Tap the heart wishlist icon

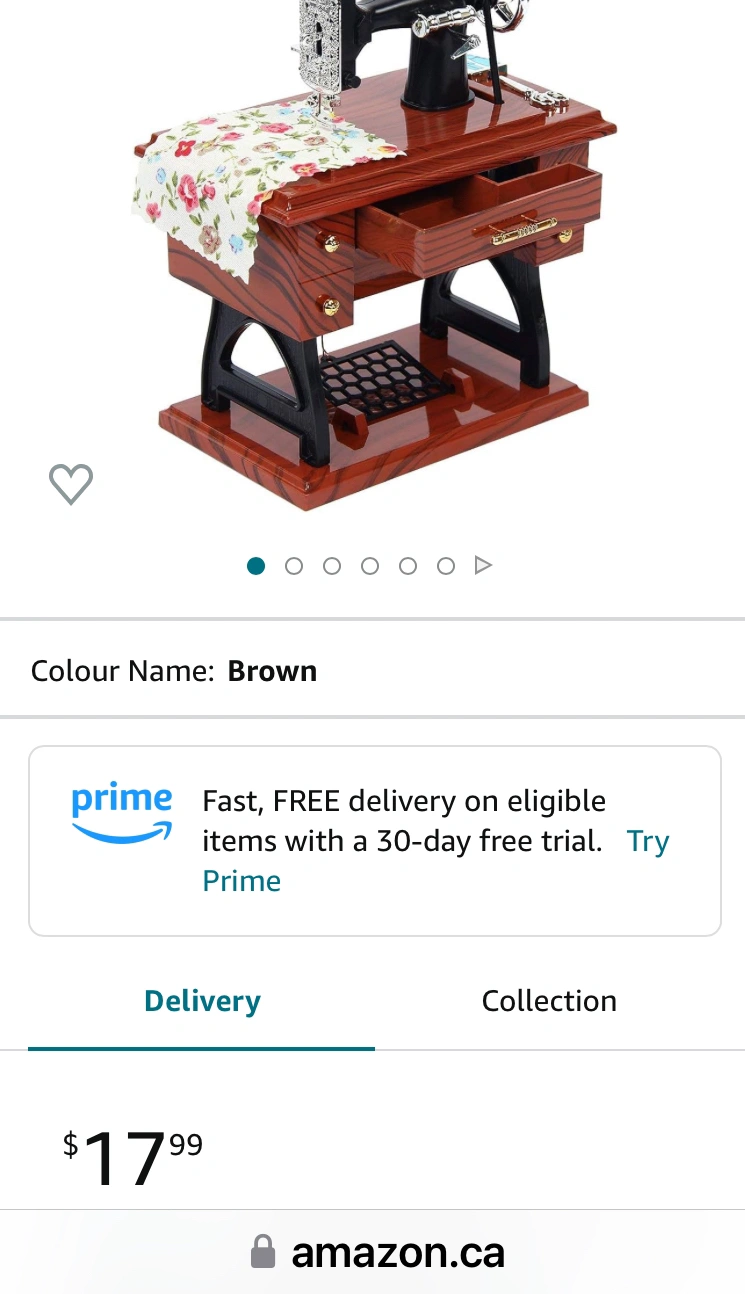click(71, 484)
